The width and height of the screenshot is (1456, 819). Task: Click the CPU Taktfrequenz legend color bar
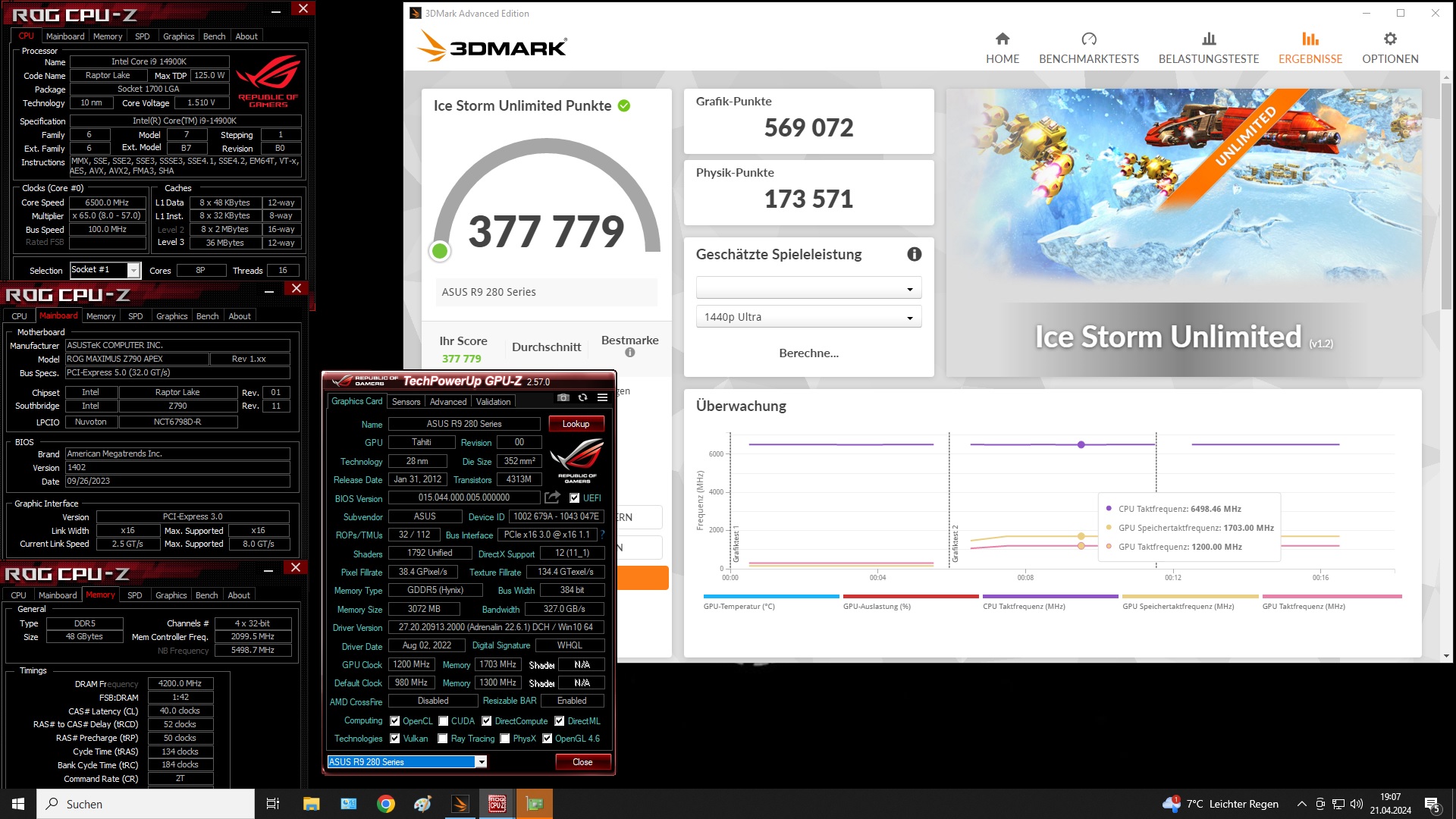click(x=1050, y=596)
